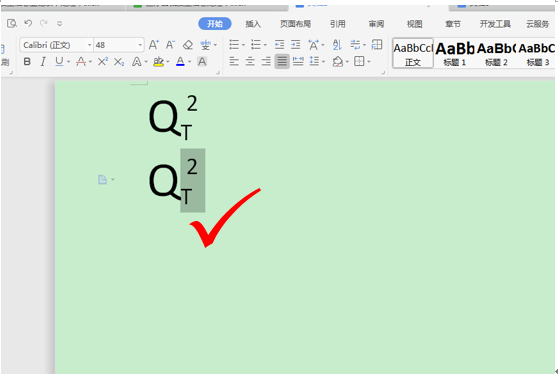Click the sort icon

coord(337,45)
